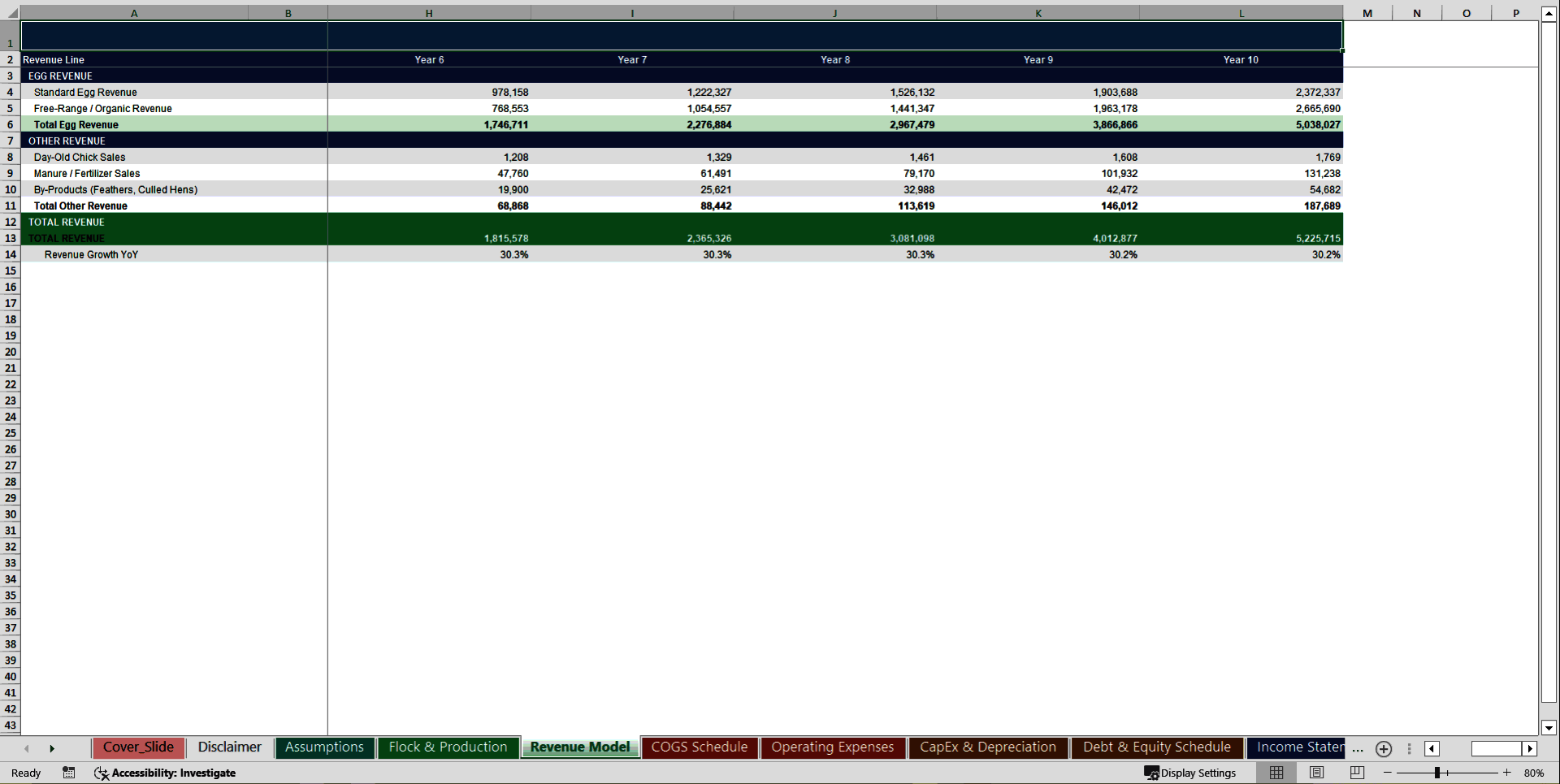This screenshot has width=1560, height=784.
Task: Open Display Settings in status bar
Action: [1190, 773]
